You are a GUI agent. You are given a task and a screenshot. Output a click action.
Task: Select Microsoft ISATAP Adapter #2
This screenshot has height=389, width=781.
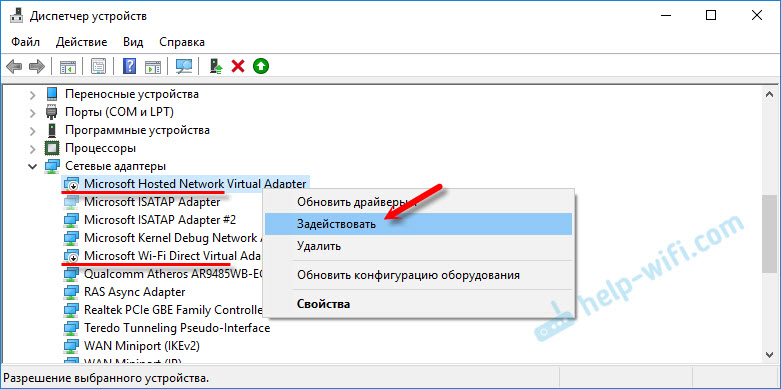coord(160,220)
